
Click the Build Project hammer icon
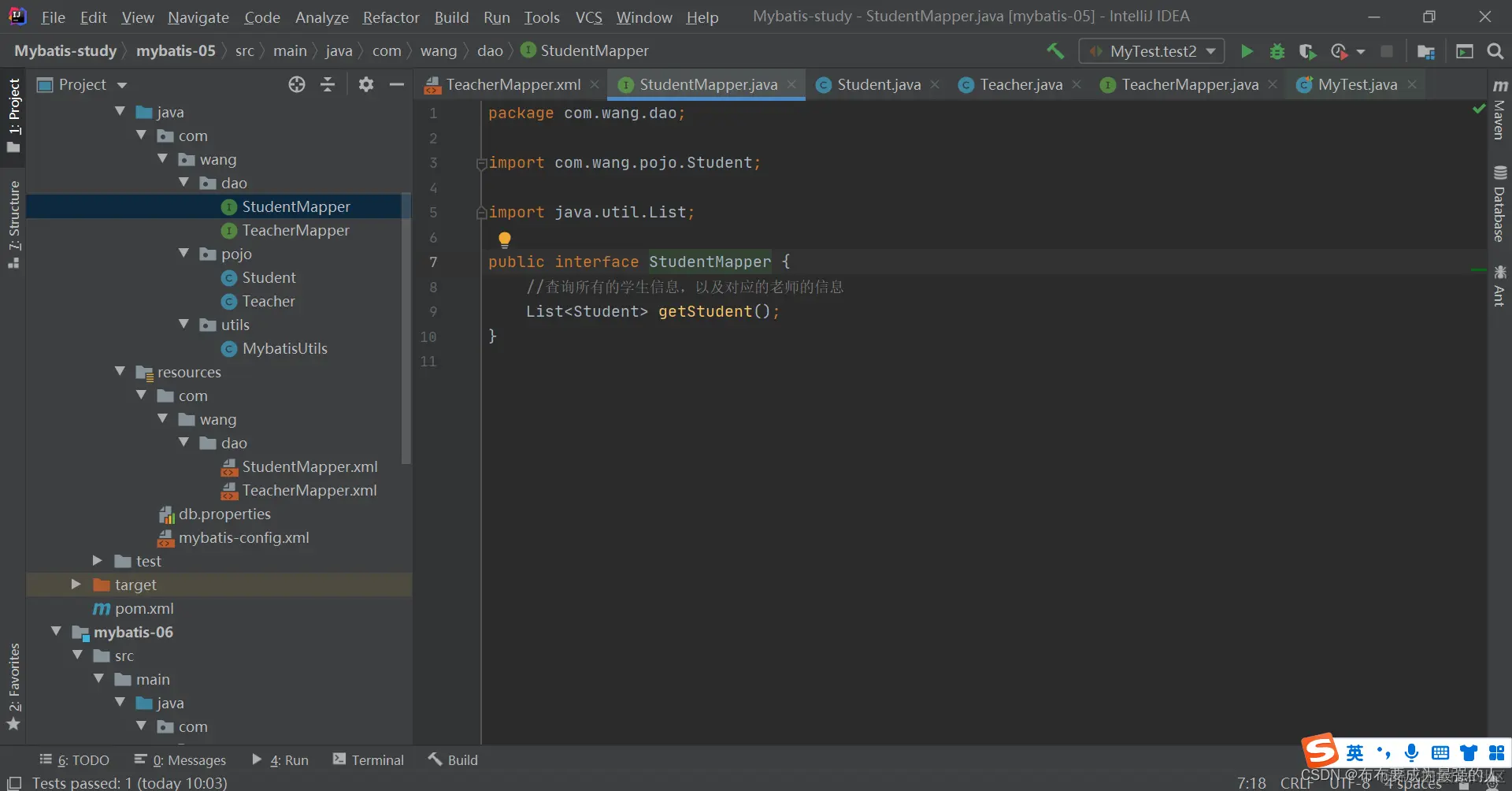point(1054,51)
